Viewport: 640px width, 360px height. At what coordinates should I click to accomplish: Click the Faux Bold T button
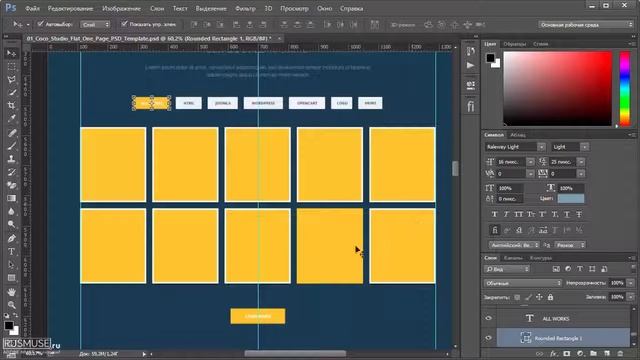point(494,214)
